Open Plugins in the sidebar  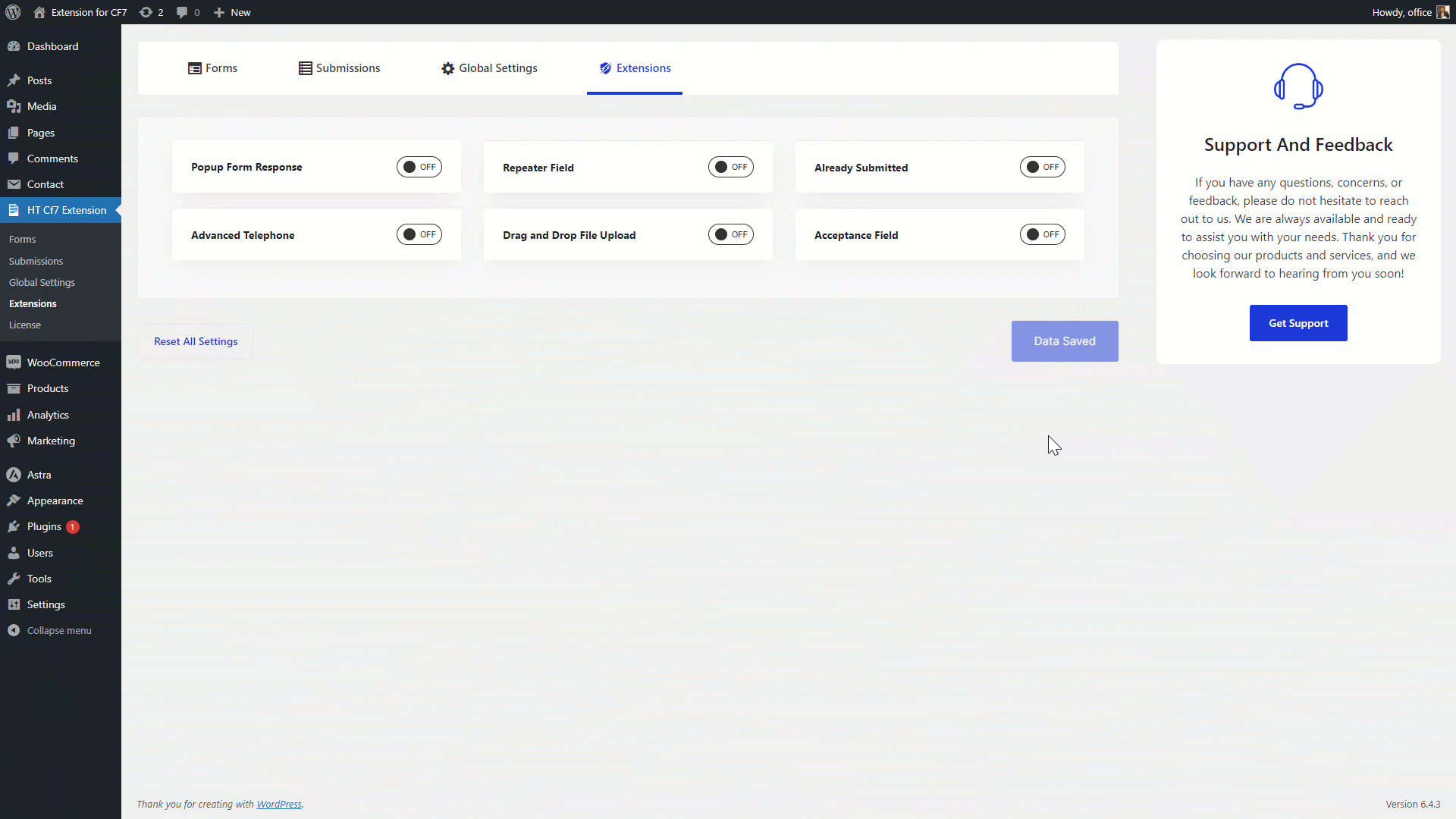click(x=44, y=526)
